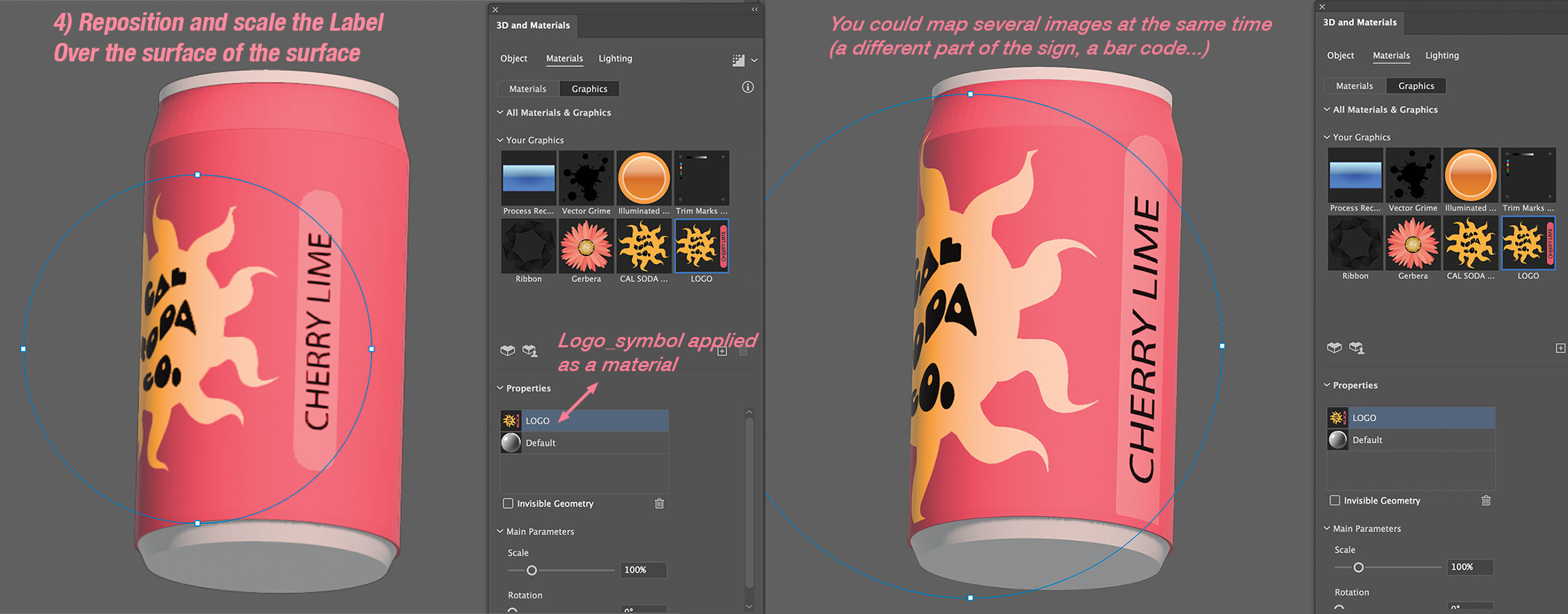Click the add materials cube icon, left panel
Screen dimensions: 1568x614
[x=507, y=350]
